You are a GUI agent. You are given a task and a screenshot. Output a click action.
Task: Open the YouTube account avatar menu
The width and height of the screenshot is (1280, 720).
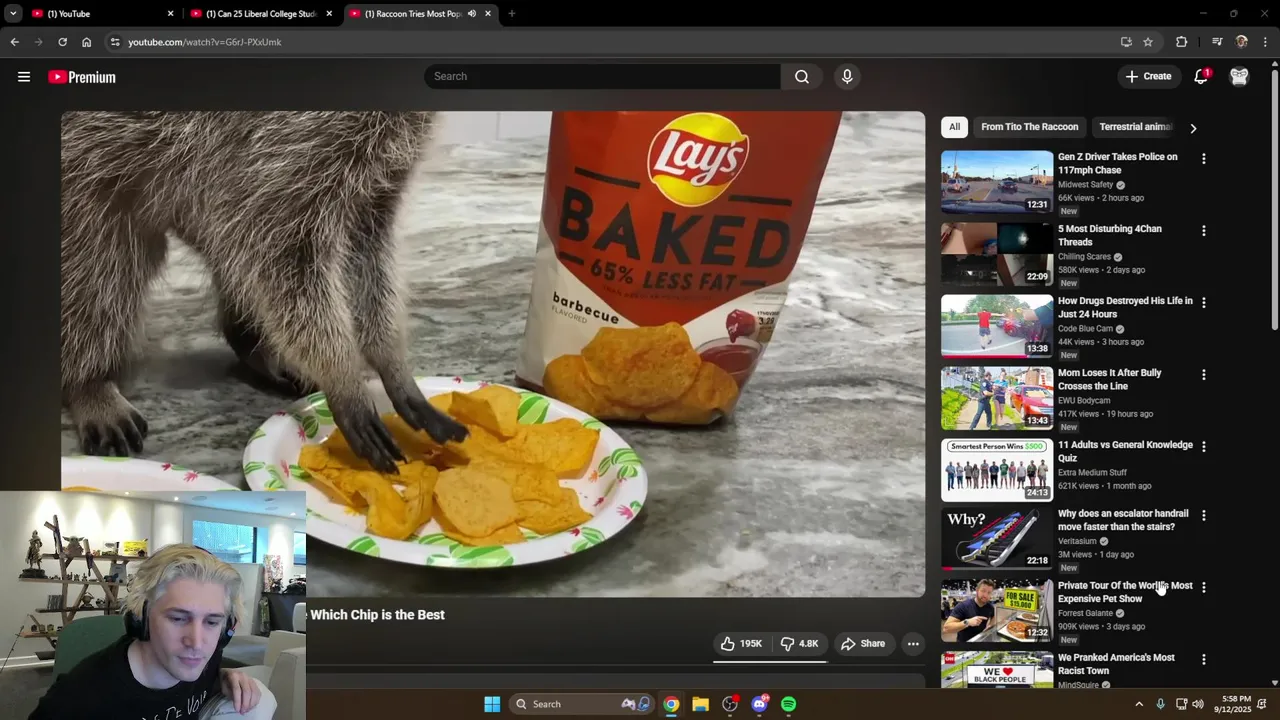(x=1239, y=77)
